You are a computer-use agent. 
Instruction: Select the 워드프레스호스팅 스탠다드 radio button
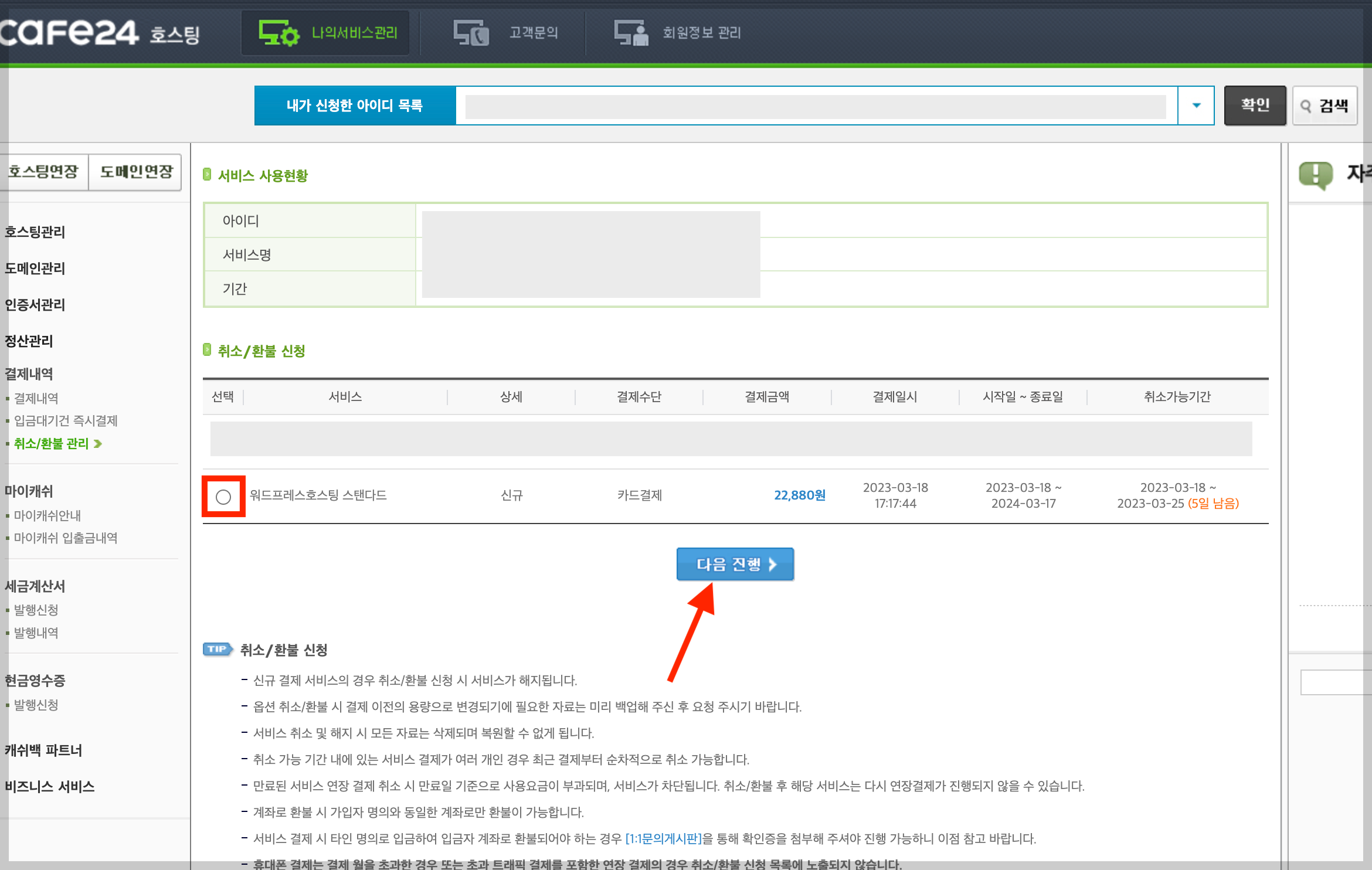[x=223, y=497]
